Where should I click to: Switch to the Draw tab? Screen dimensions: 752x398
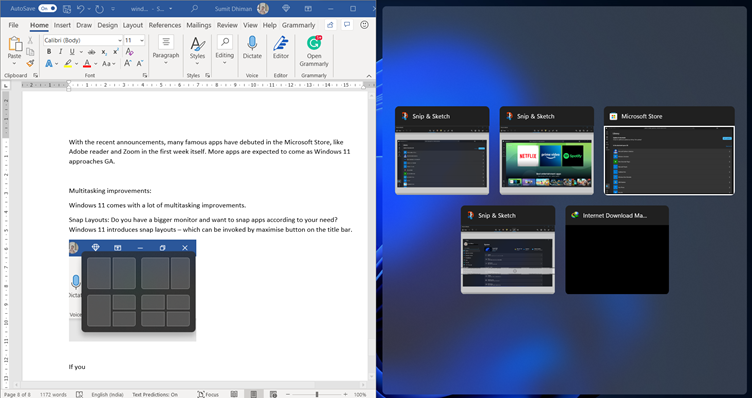click(84, 25)
